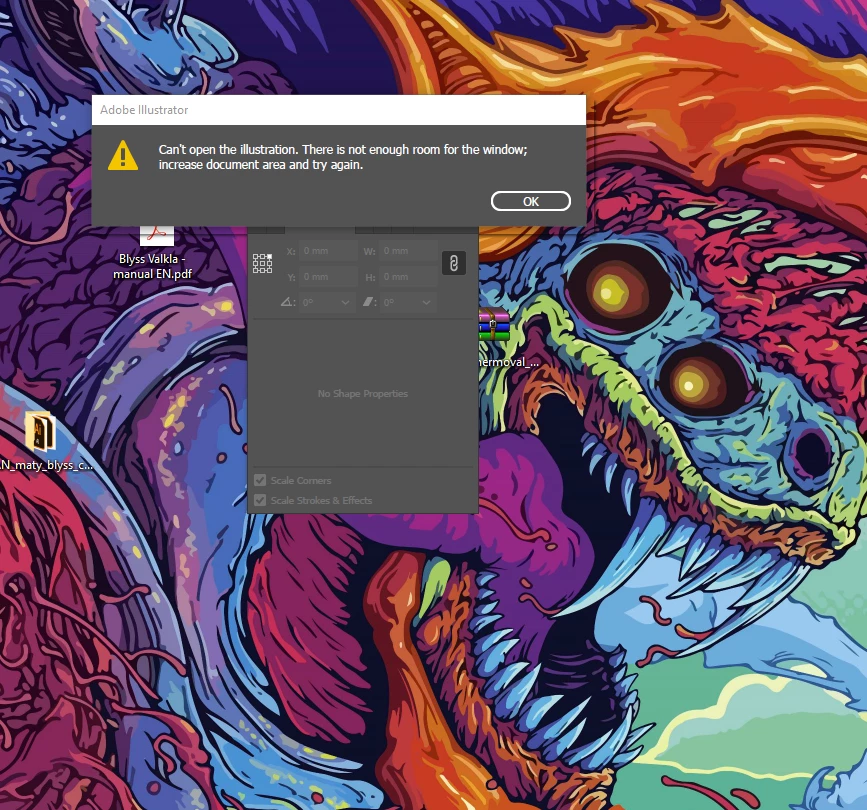
Task: Click the ermoval_... archive label
Action: click(509, 362)
